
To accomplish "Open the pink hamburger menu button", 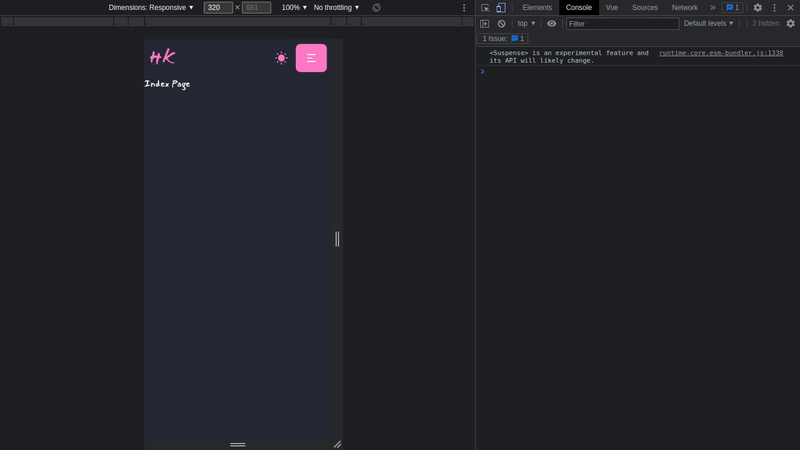I will pyautogui.click(x=311, y=58).
